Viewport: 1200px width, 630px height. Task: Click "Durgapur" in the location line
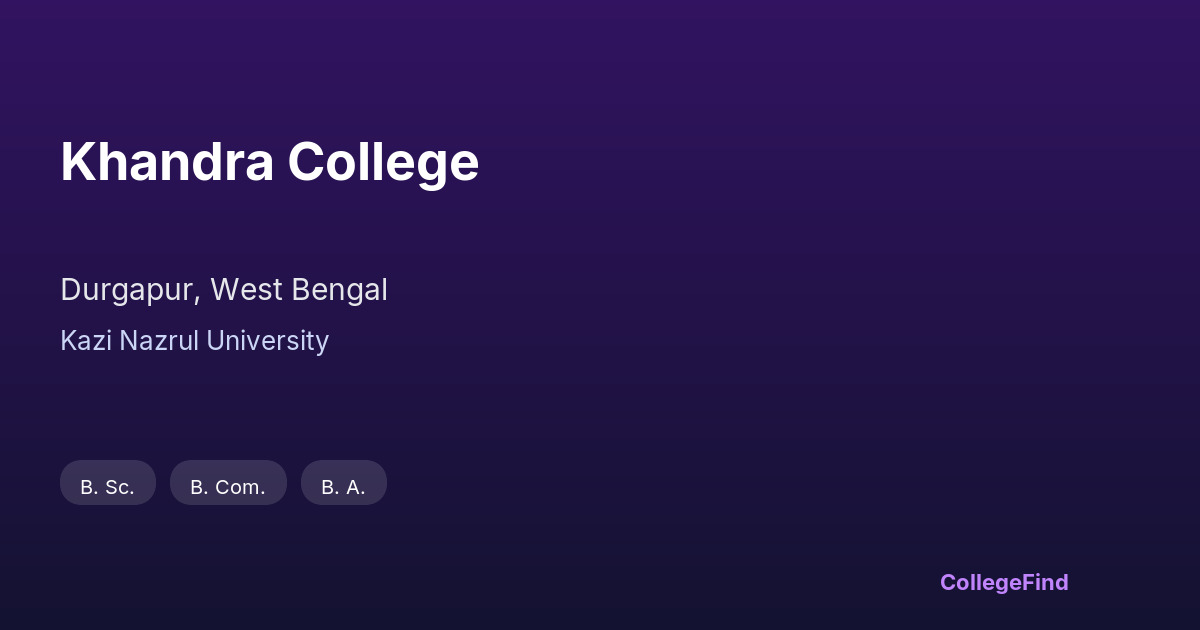coord(129,290)
